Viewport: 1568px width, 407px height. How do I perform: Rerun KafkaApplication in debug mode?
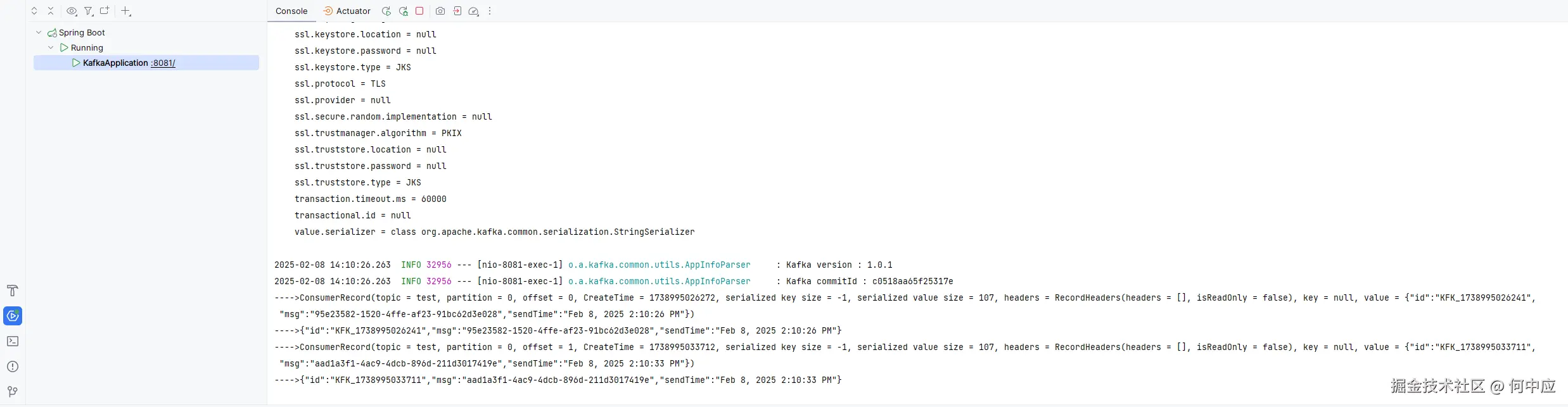coord(403,11)
